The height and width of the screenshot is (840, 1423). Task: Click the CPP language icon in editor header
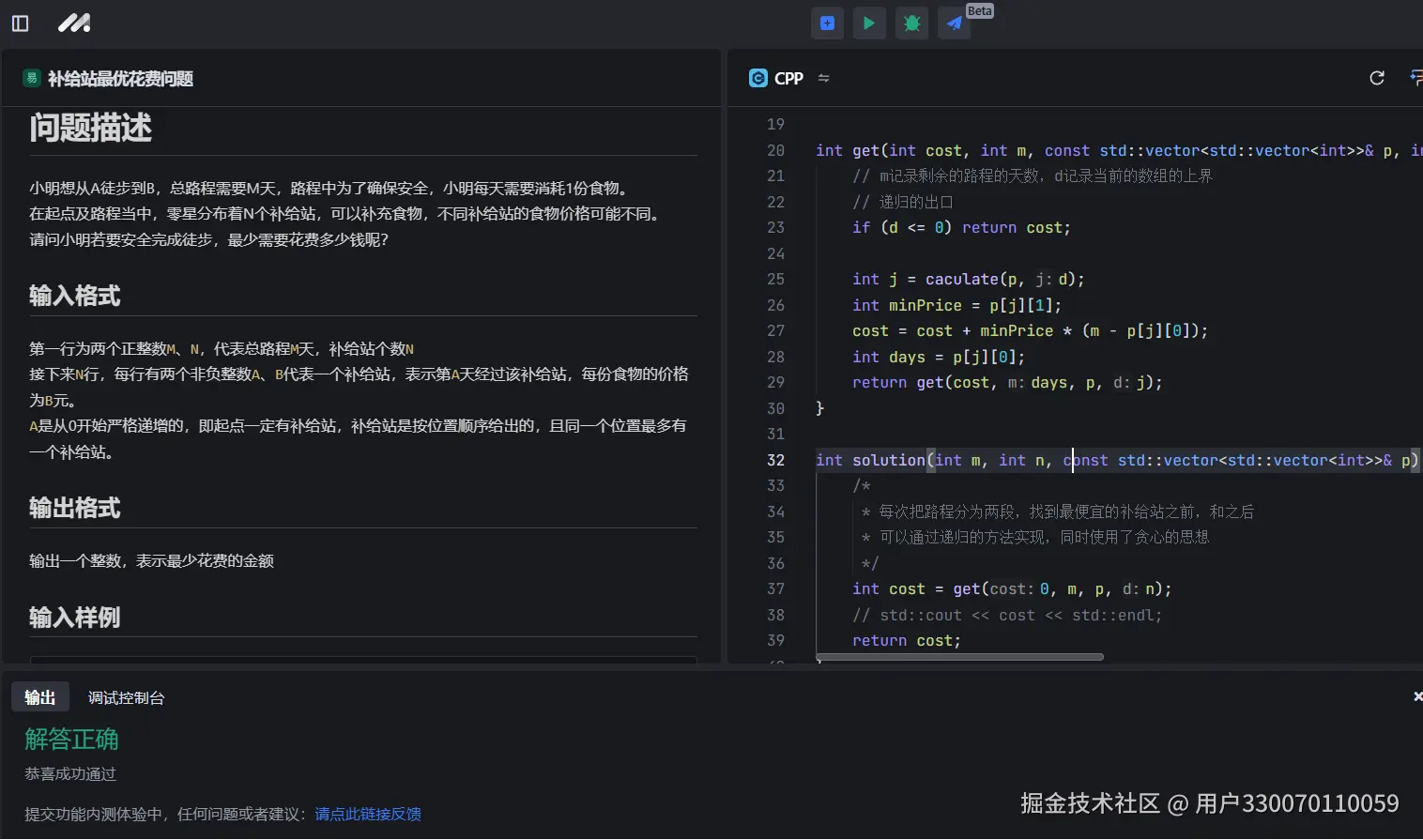[x=758, y=78]
